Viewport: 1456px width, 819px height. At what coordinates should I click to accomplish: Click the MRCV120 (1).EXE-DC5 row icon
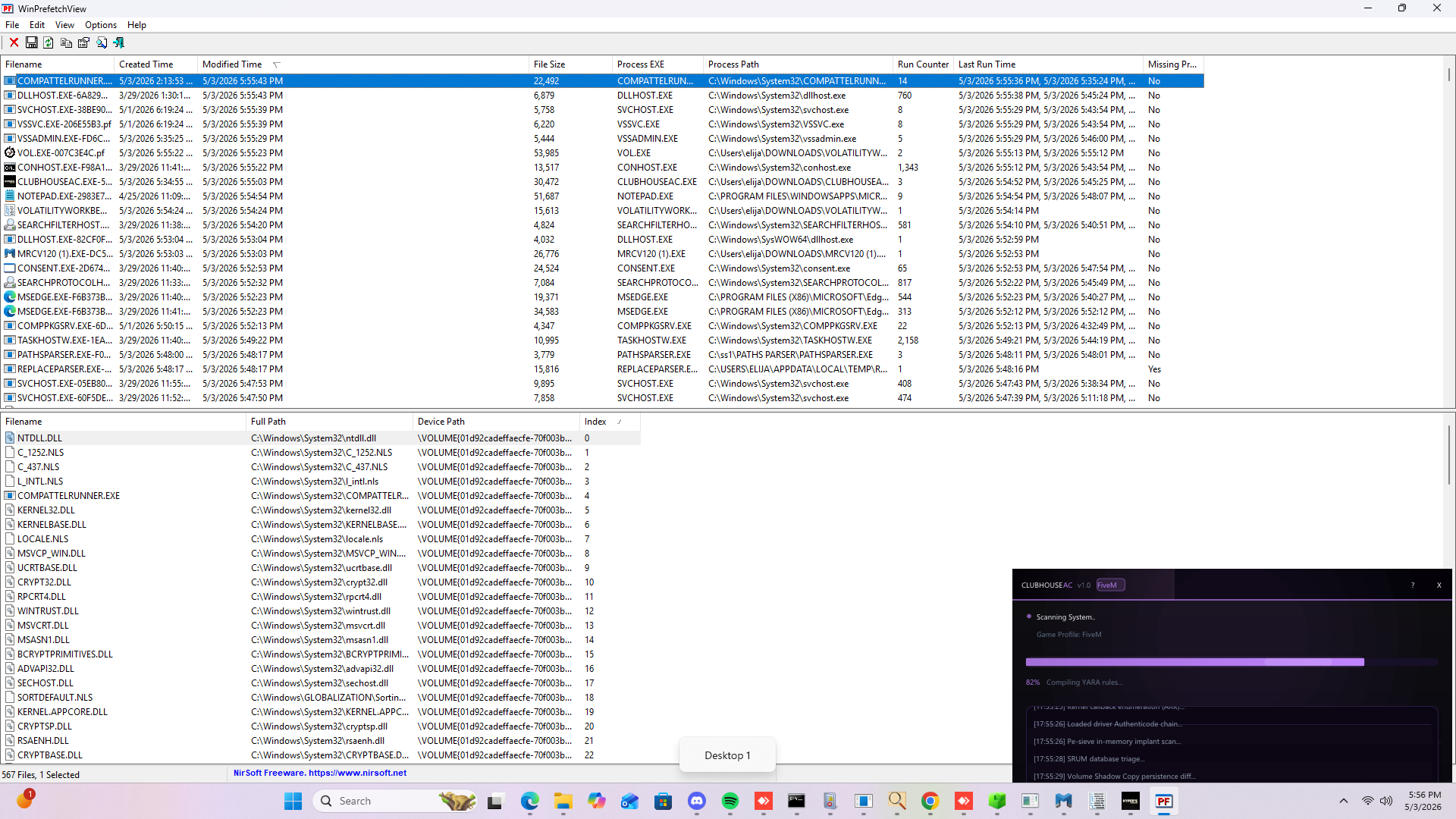(10, 253)
